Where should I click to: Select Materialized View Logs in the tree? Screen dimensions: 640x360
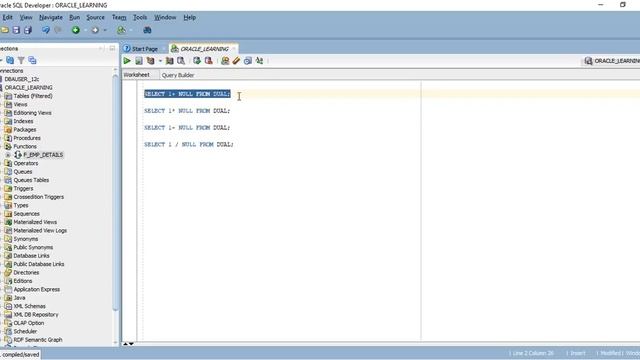[x=40, y=230]
